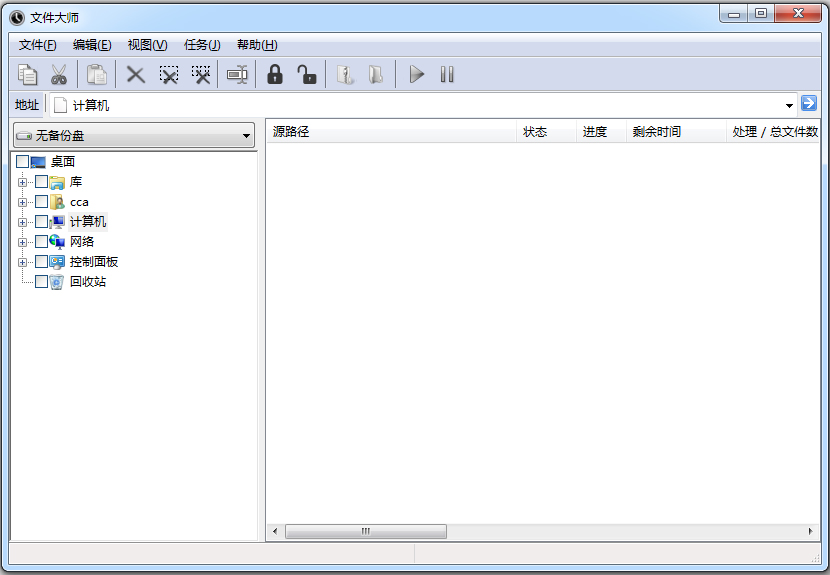The width and height of the screenshot is (830, 575).
Task: Check the 控制面板 checkbox
Action: 41,262
